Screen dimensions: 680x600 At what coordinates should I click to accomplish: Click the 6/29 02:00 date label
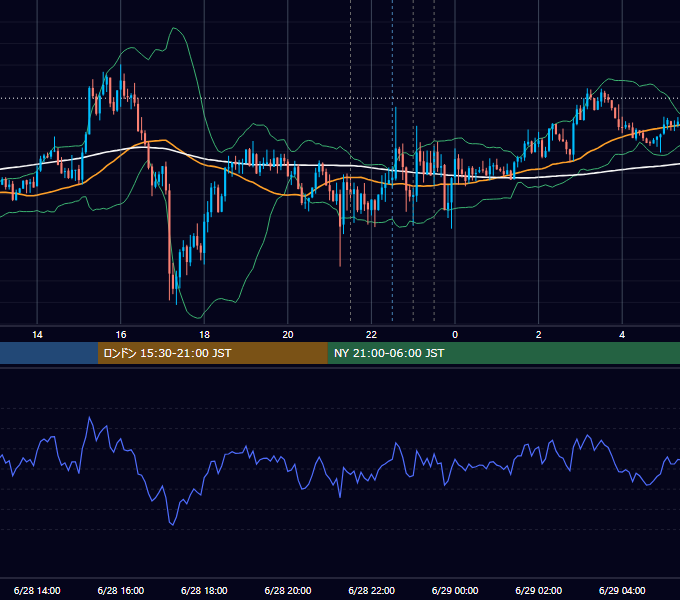(539, 590)
